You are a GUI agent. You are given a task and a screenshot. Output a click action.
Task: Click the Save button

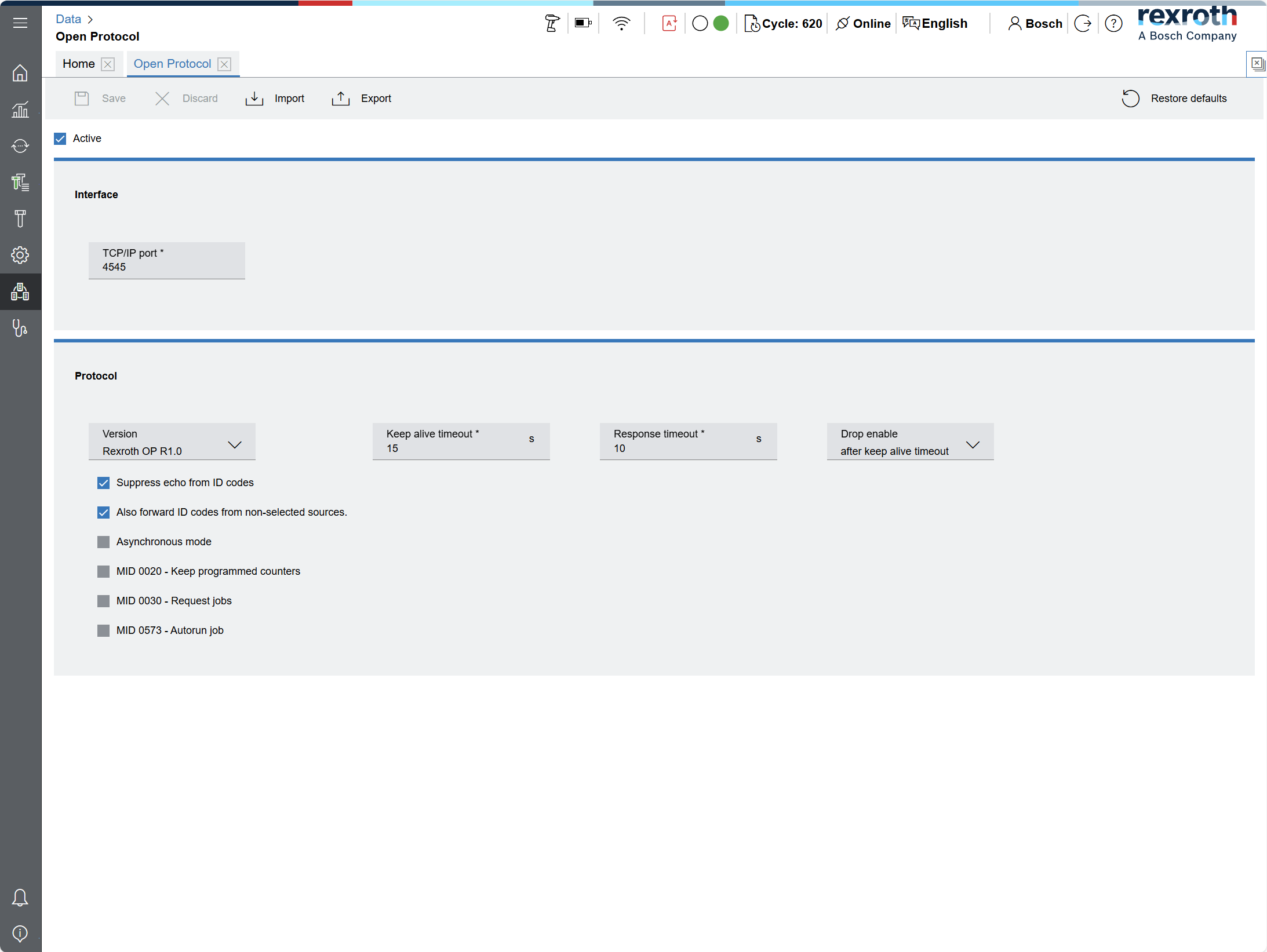[x=100, y=99]
